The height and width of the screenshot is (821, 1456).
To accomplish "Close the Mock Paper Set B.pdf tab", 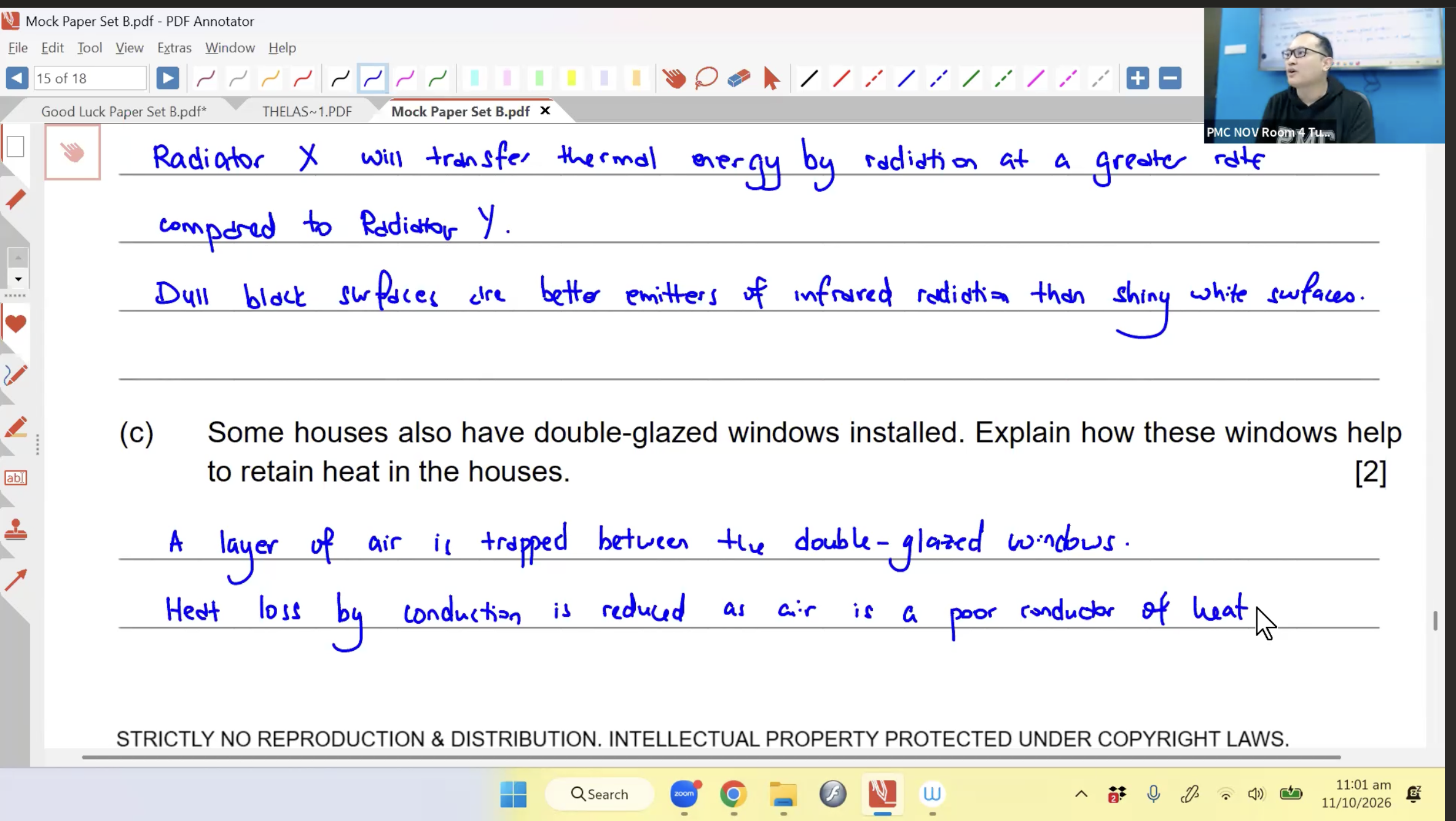I will [545, 111].
